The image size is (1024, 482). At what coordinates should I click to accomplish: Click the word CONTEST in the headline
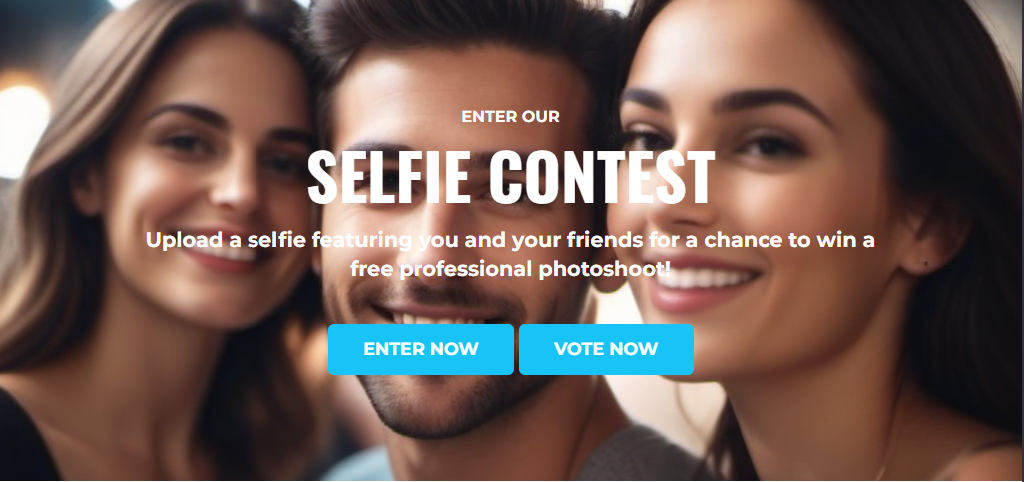click(601, 178)
